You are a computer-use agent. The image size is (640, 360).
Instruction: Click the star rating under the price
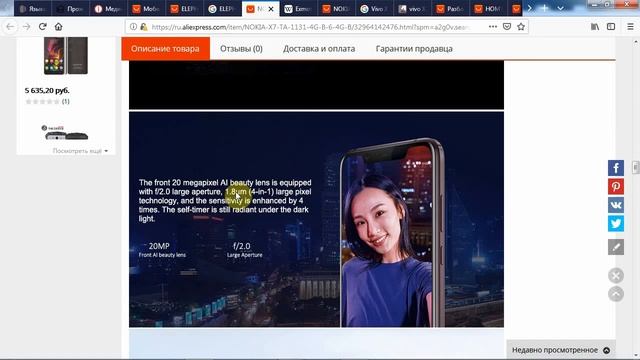coord(42,101)
